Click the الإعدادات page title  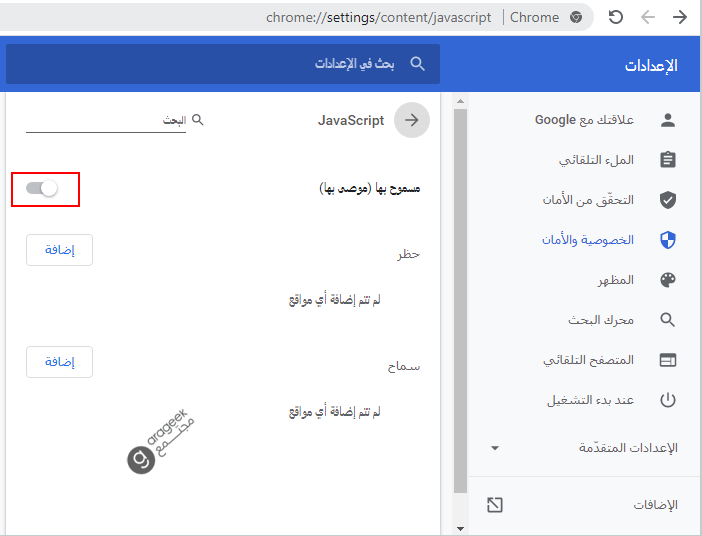(x=651, y=66)
